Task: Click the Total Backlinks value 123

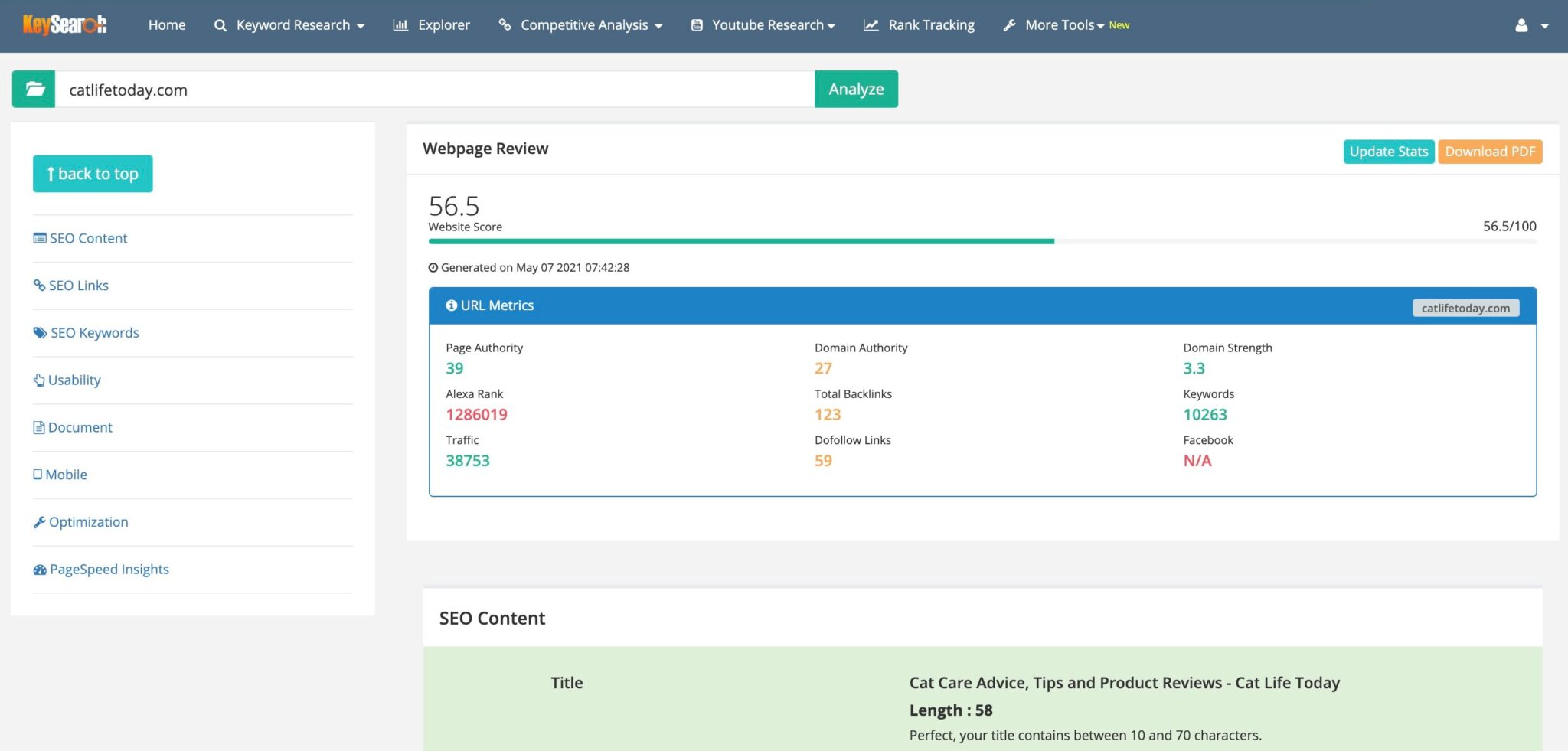Action: pyautogui.click(x=828, y=414)
